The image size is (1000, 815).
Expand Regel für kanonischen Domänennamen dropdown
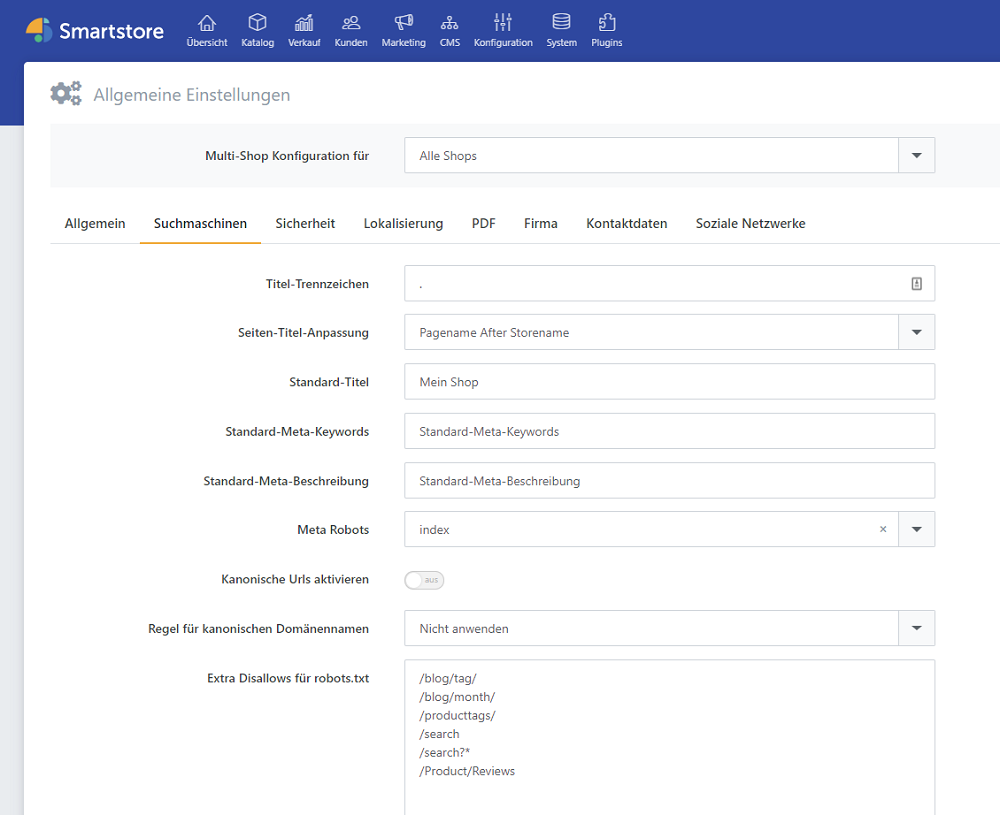point(916,629)
